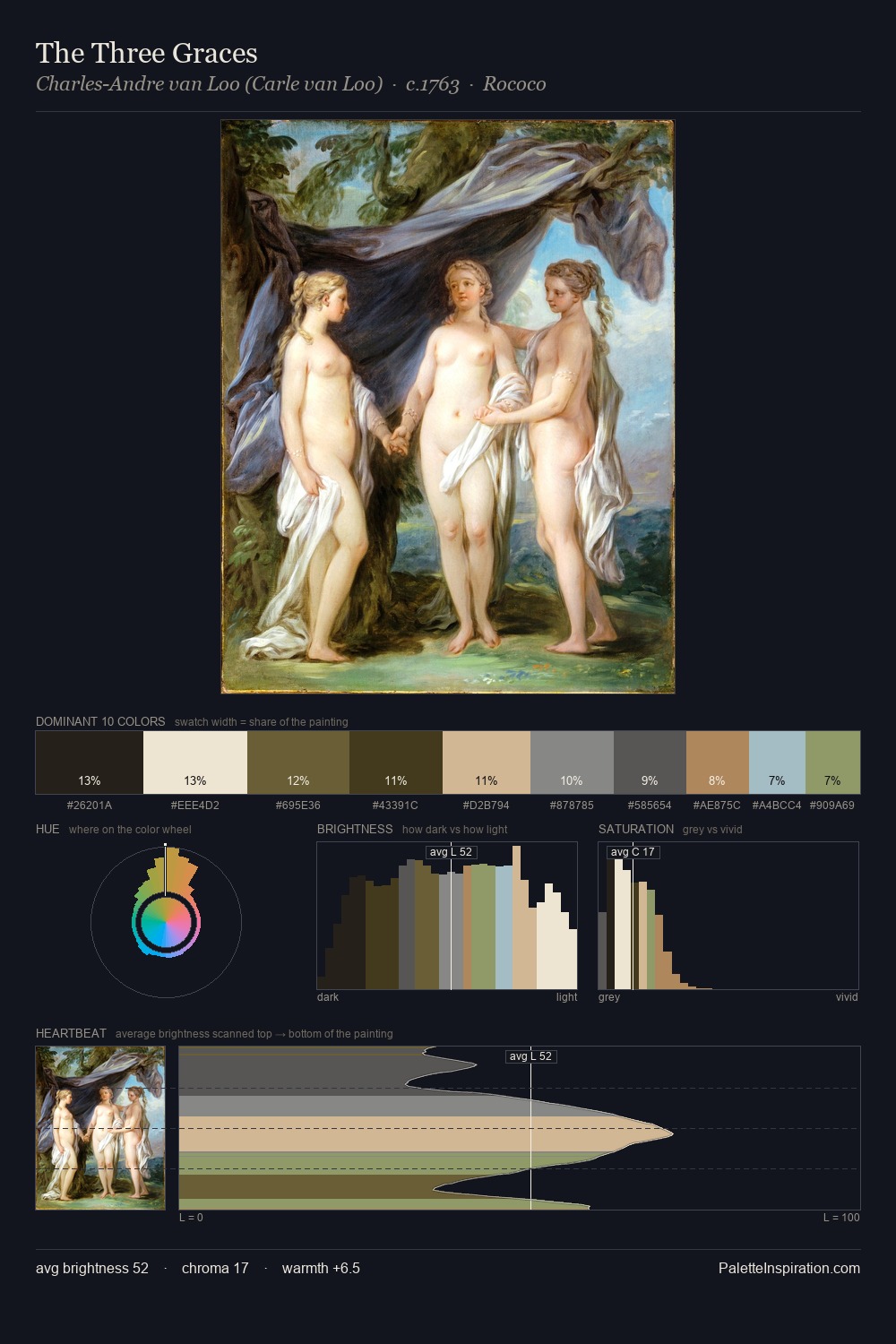The height and width of the screenshot is (1344, 896).
Task: Click the title The Three Graces
Action: click(x=147, y=53)
